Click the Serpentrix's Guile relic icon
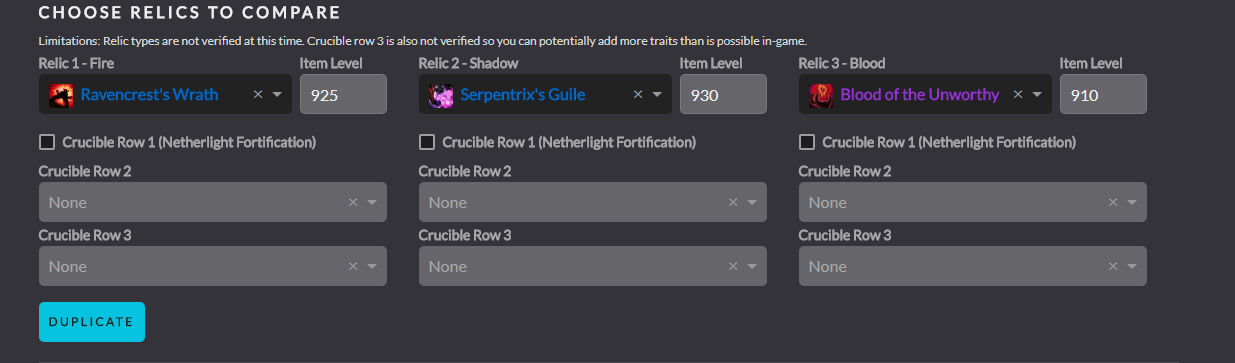 441,94
